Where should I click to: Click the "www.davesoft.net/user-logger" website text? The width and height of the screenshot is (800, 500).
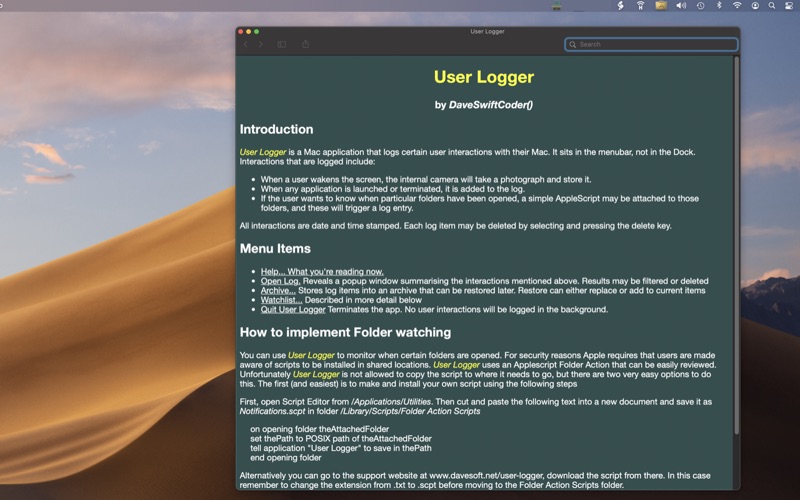tap(487, 476)
